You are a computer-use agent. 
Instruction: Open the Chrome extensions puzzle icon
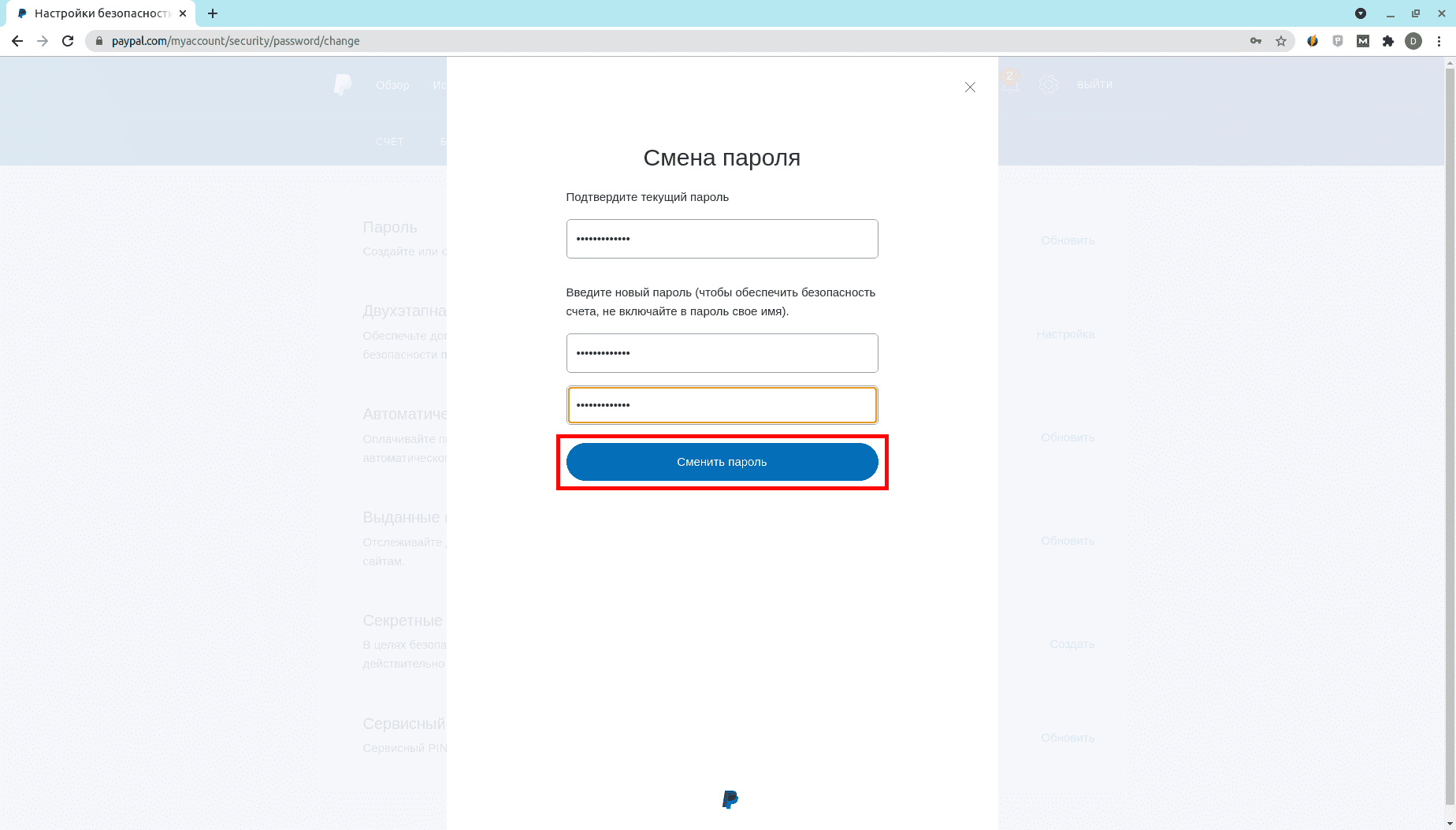click(x=1388, y=41)
